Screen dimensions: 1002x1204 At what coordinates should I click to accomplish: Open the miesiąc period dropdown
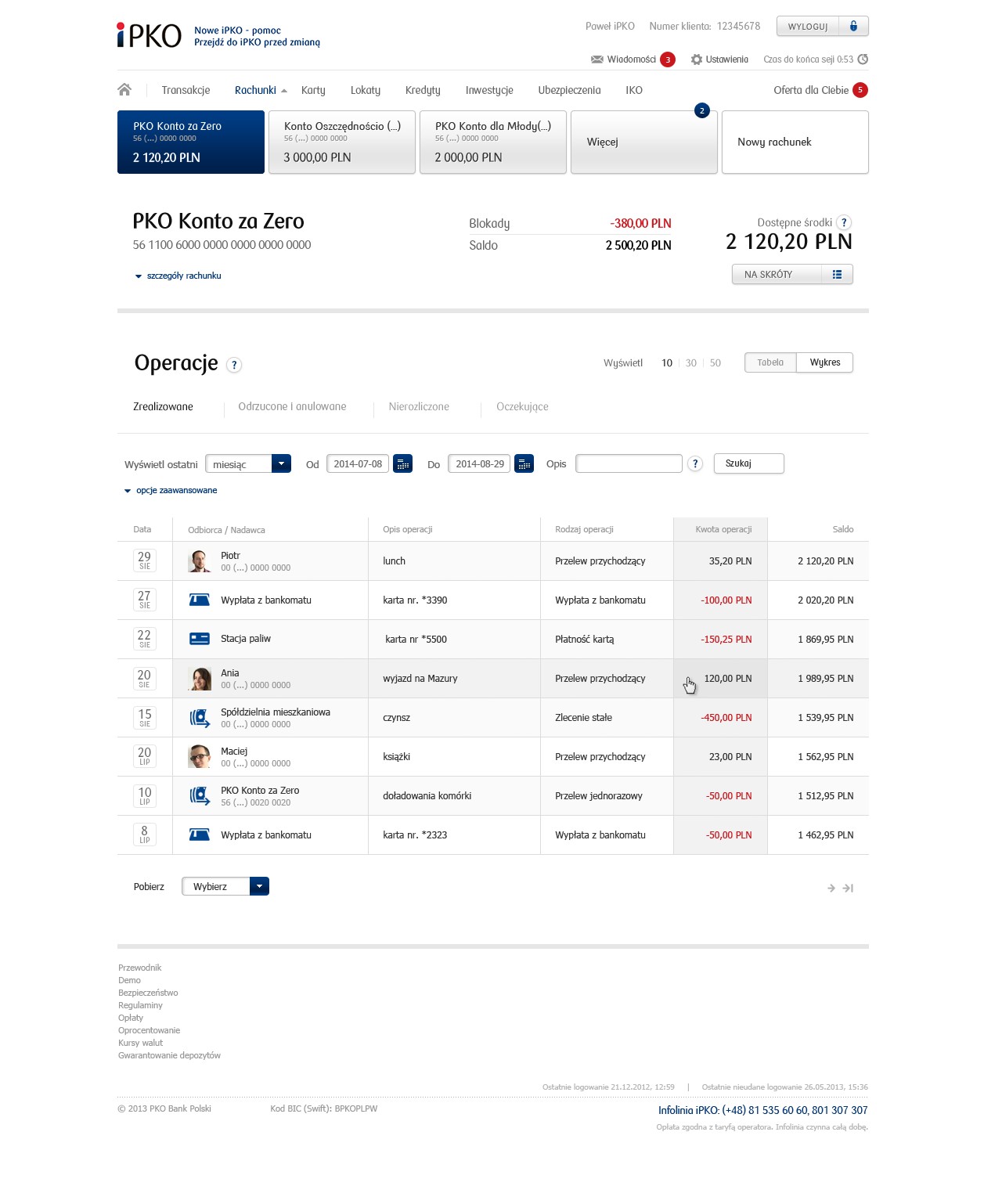click(248, 464)
